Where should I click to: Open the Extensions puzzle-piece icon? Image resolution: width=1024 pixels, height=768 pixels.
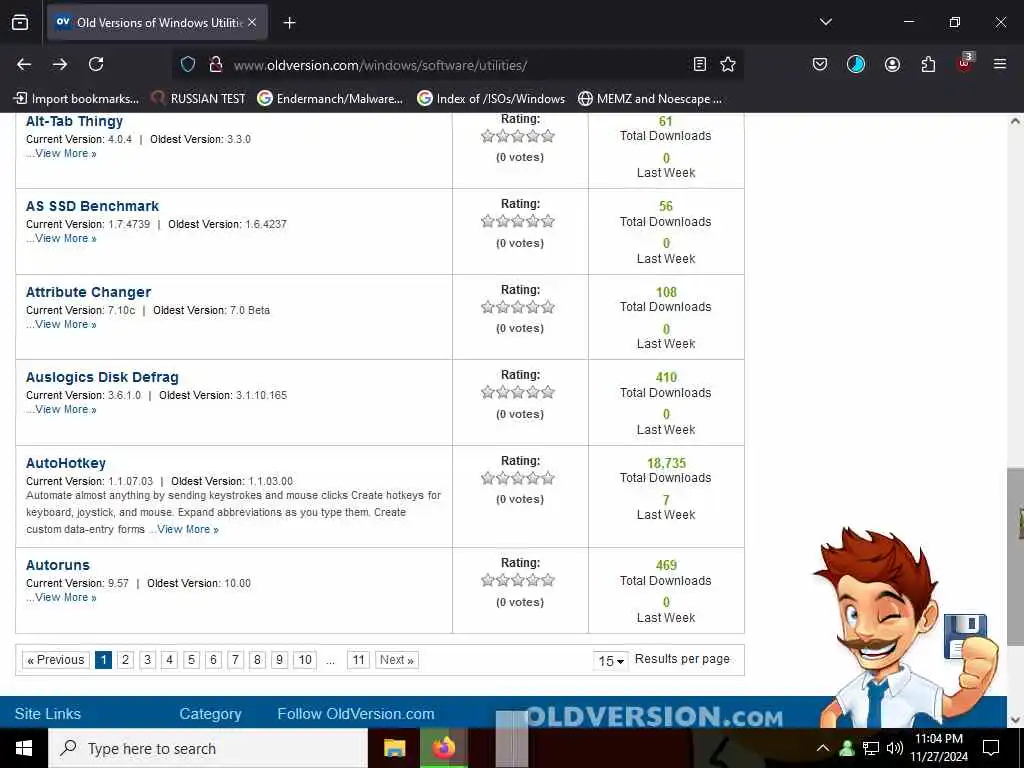coord(928,64)
